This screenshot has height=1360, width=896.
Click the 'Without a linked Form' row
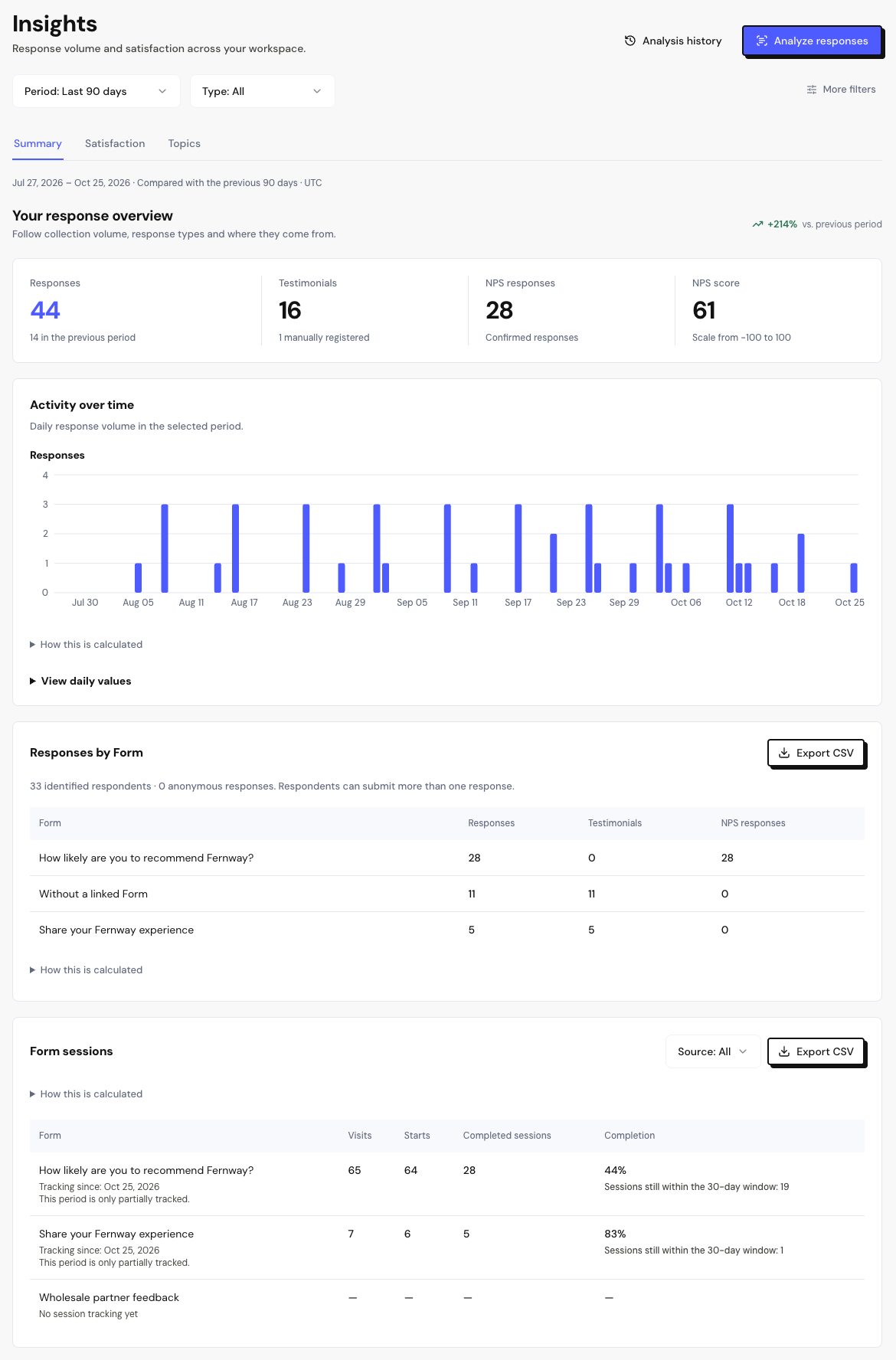point(447,894)
